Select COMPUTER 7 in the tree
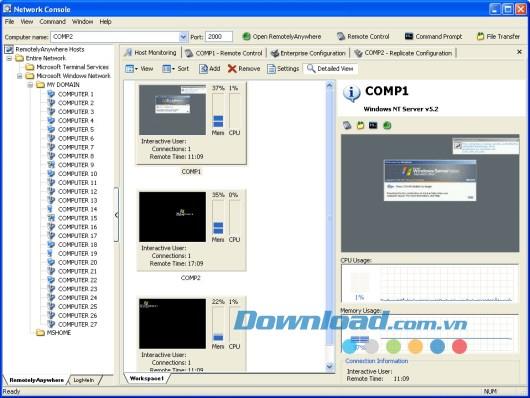 click(x=76, y=147)
